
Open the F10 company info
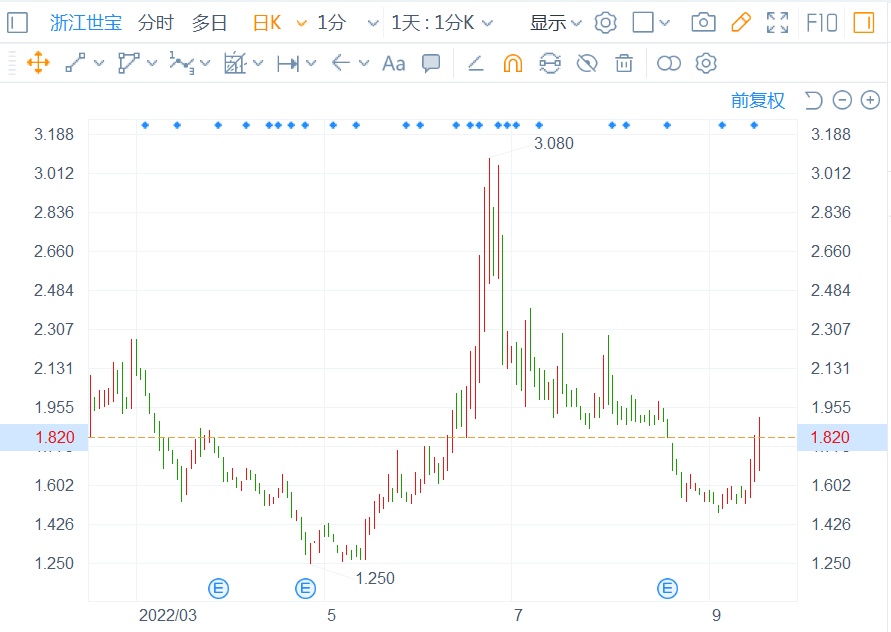click(821, 23)
